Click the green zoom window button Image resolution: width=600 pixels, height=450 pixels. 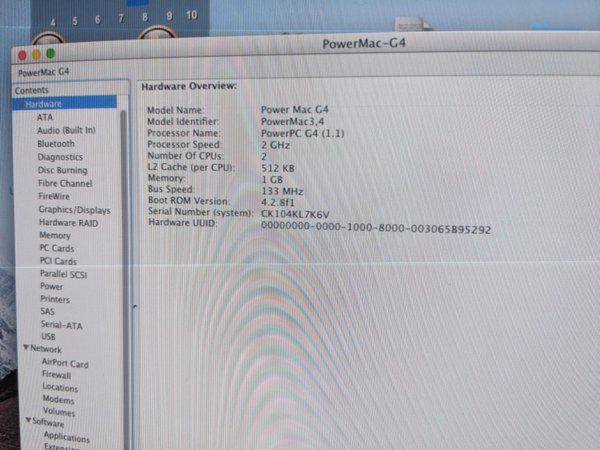click(50, 53)
